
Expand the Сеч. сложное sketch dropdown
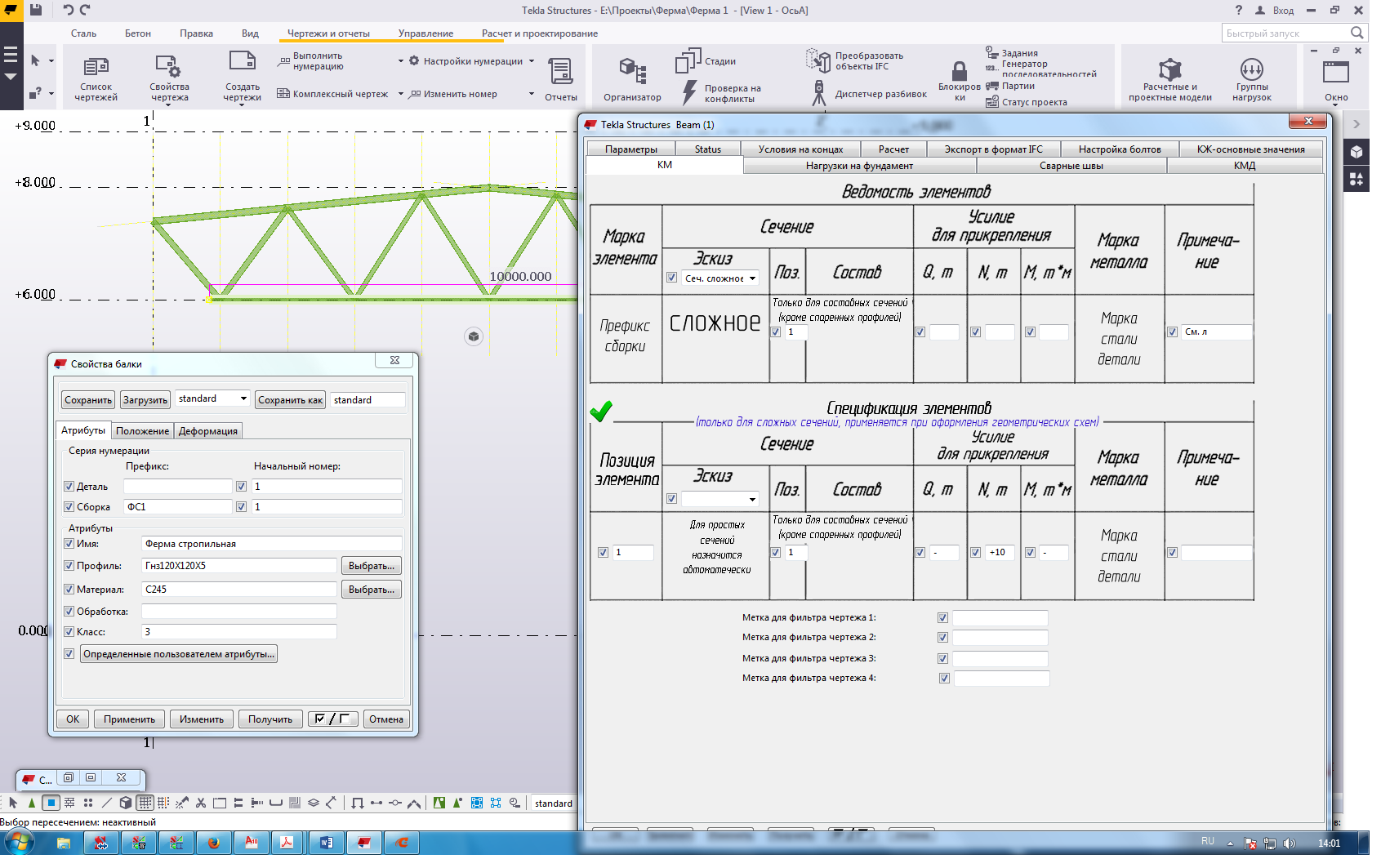(x=752, y=278)
